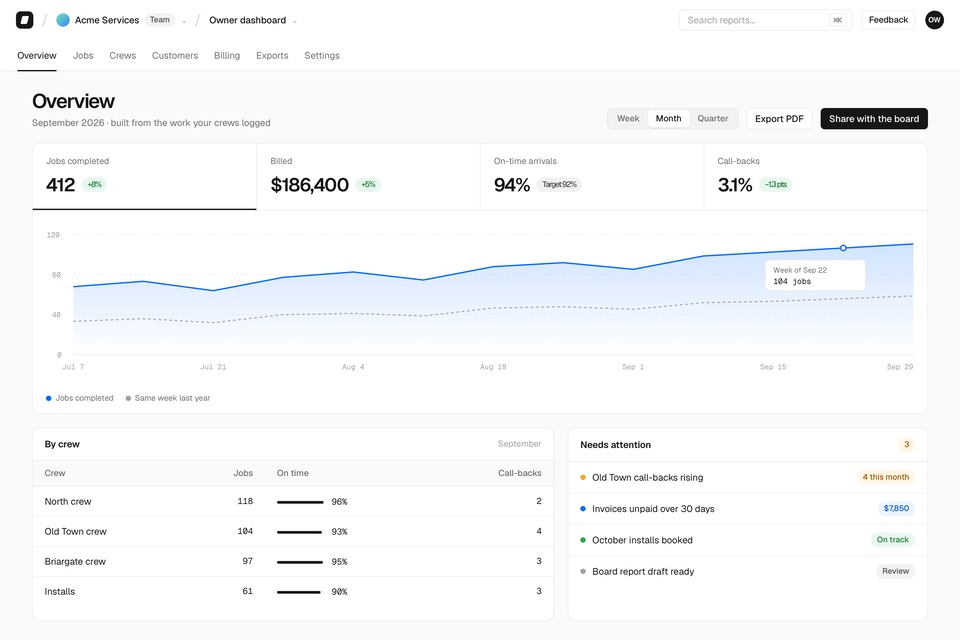Select the Quarter time range
Screen dimensions: 960x640
(x=713, y=119)
